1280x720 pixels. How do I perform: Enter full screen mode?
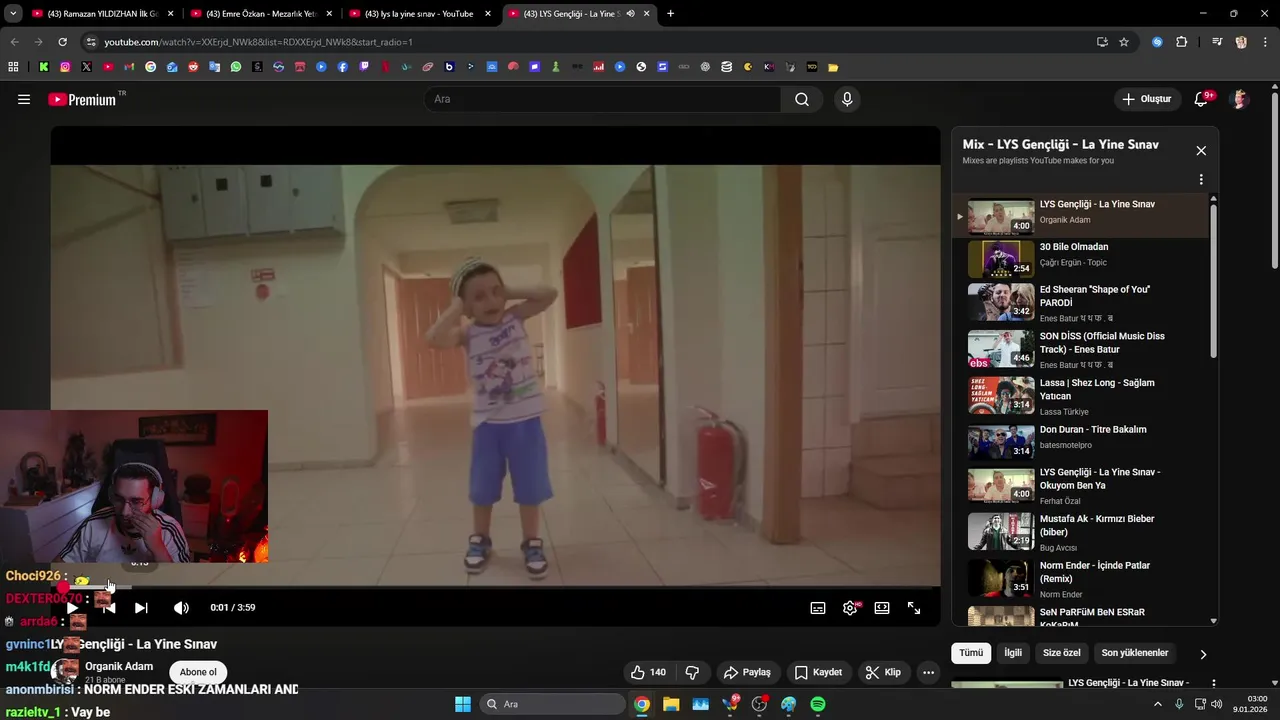(914, 608)
